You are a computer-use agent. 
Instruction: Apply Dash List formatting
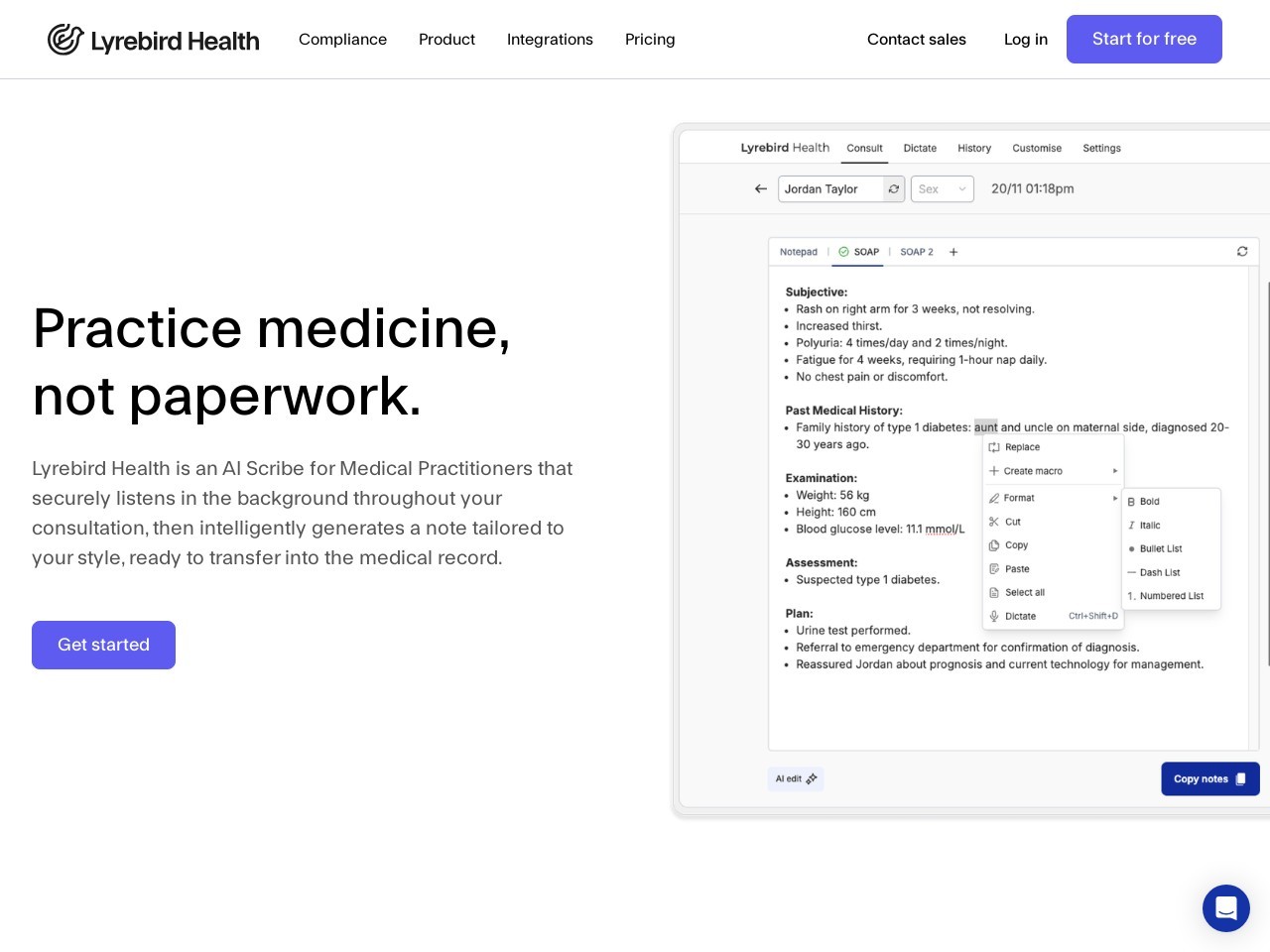(x=1171, y=572)
